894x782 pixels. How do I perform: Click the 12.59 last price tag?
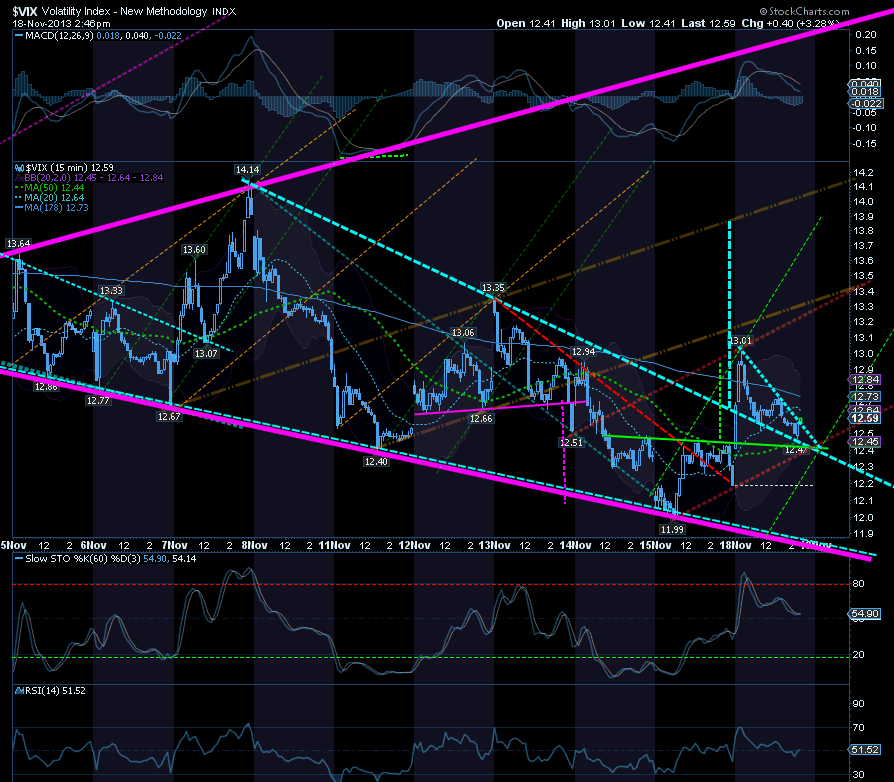pyautogui.click(x=865, y=418)
